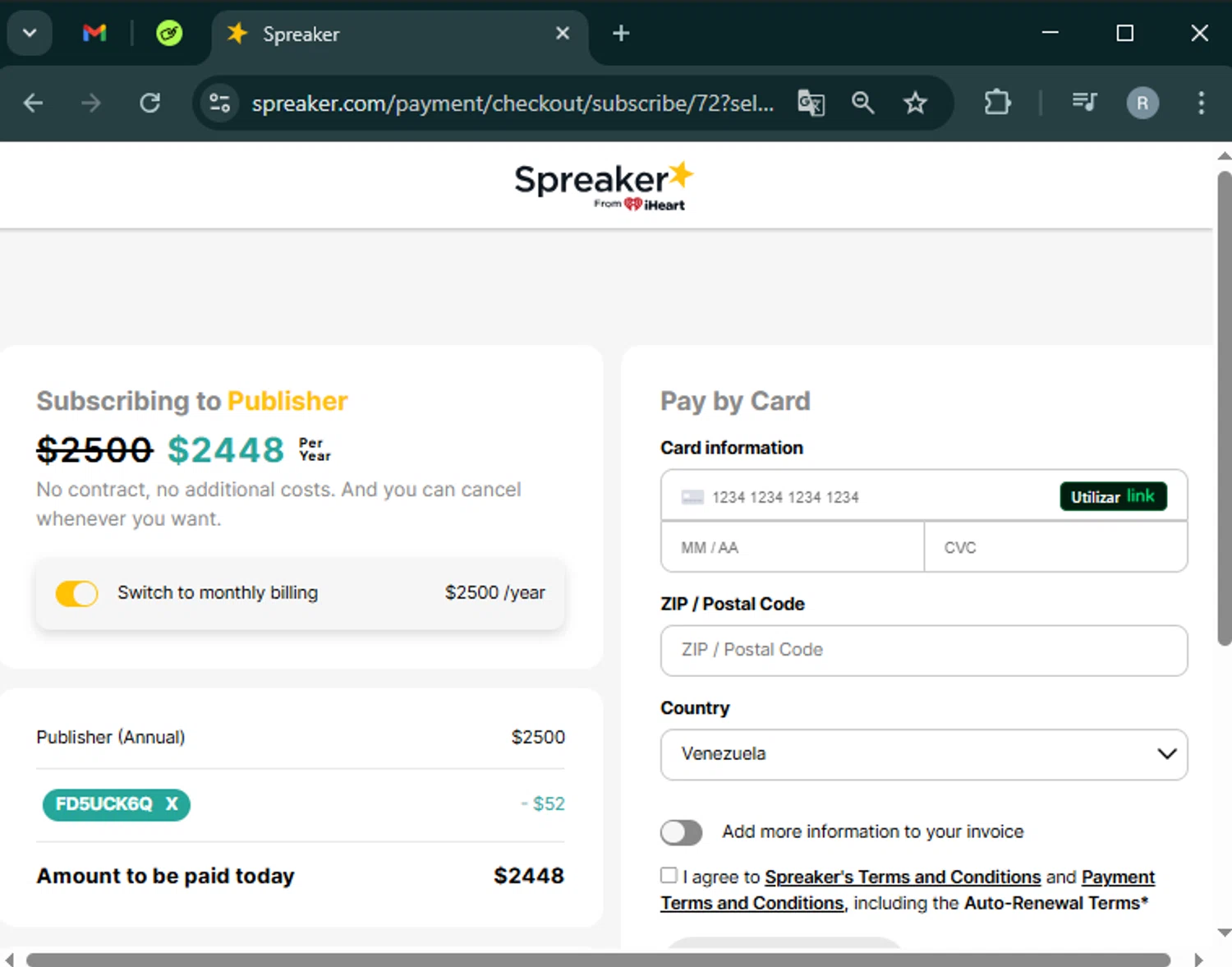
Task: Close the Spreaker tab
Action: (x=563, y=33)
